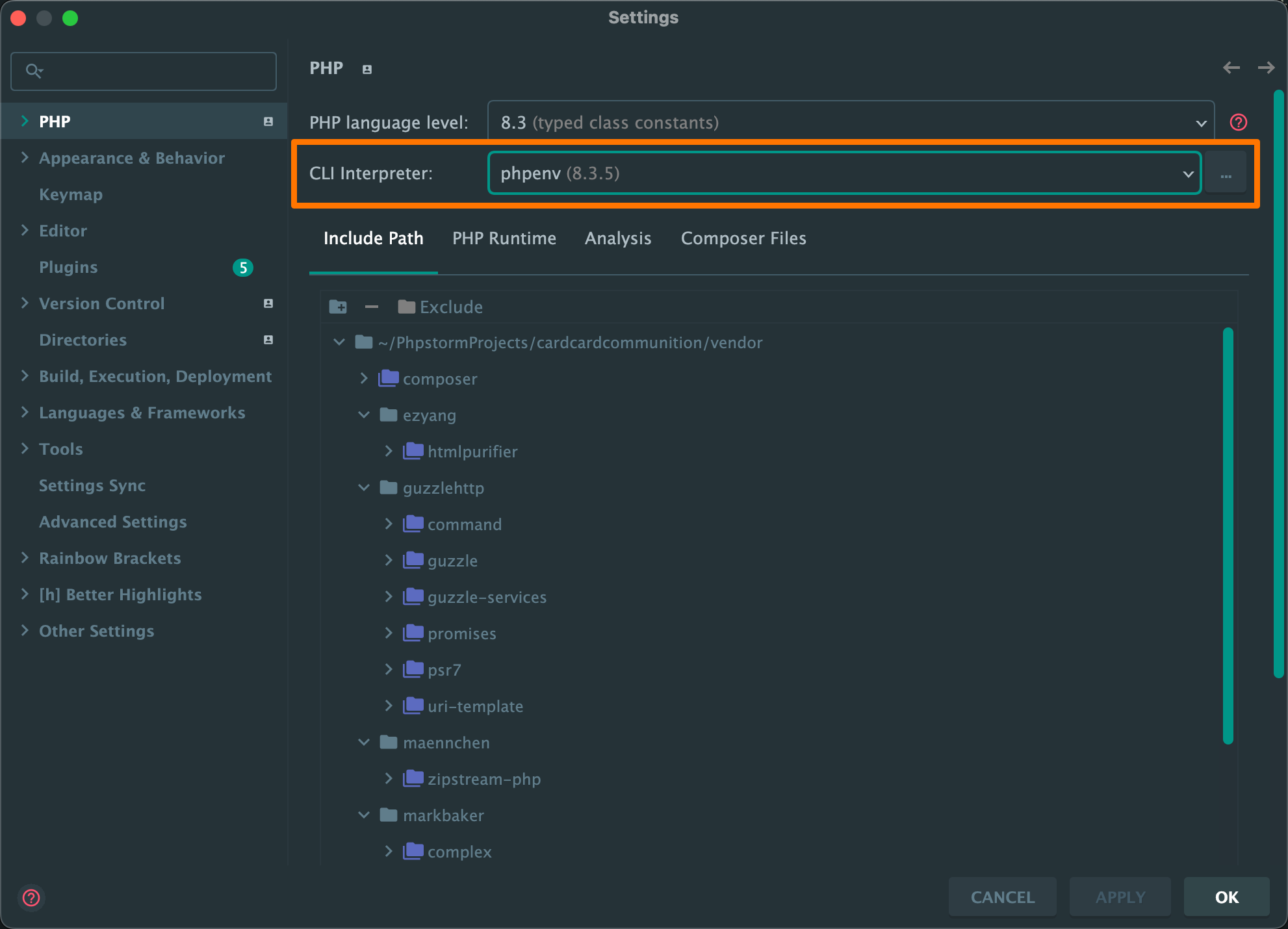Click the PHP language level help icon
This screenshot has height=929, width=1288.
point(1238,122)
